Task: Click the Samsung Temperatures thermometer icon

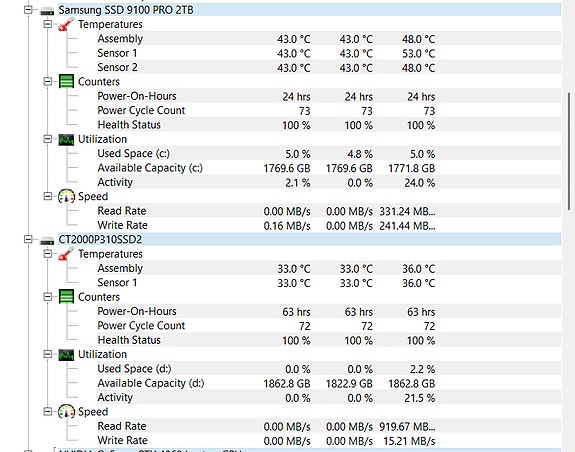Action: (x=66, y=25)
